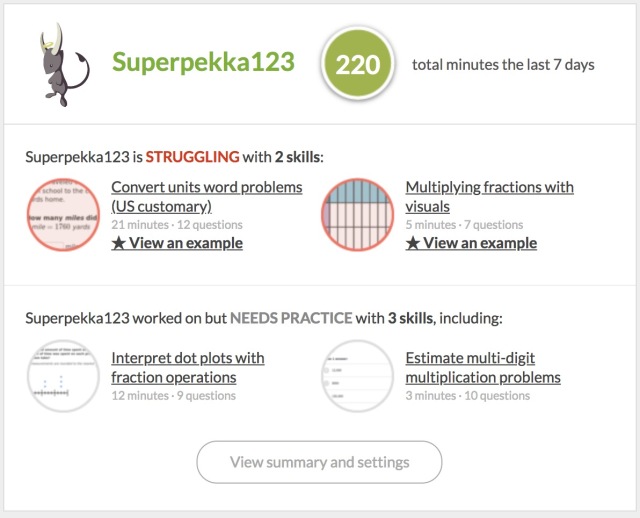Open the Convert units word problems thumbnail
The height and width of the screenshot is (518, 640).
pyautogui.click(x=63, y=215)
